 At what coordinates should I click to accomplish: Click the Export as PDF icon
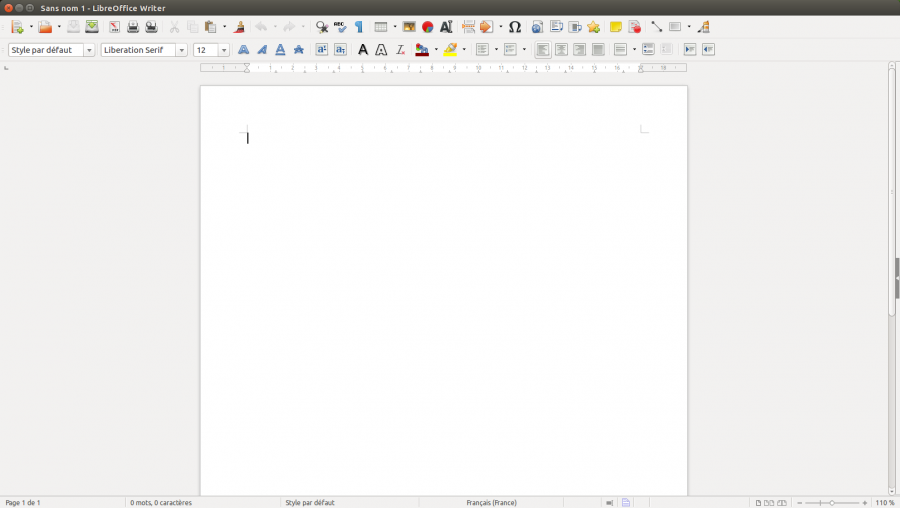pos(114,27)
